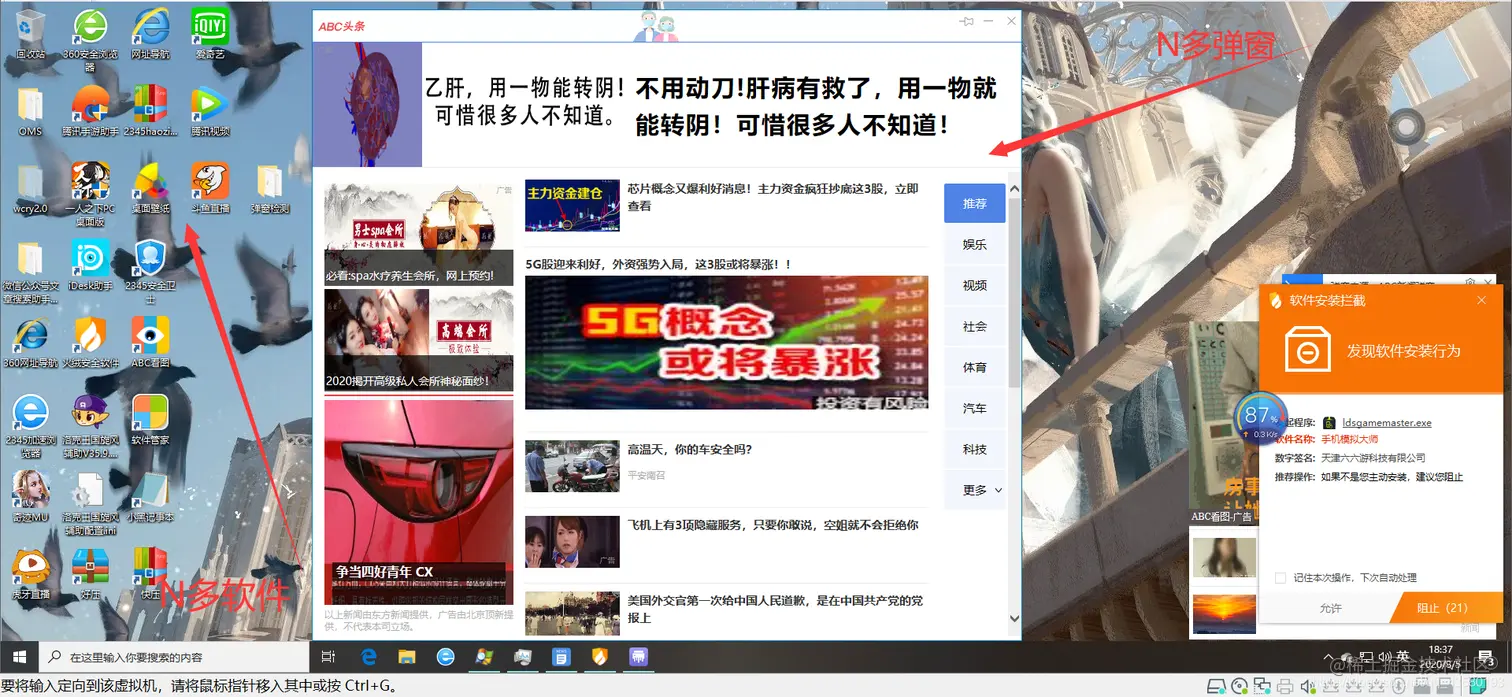Open the 体育 news tab
Screen dimensions: 1512x697
coord(975,367)
